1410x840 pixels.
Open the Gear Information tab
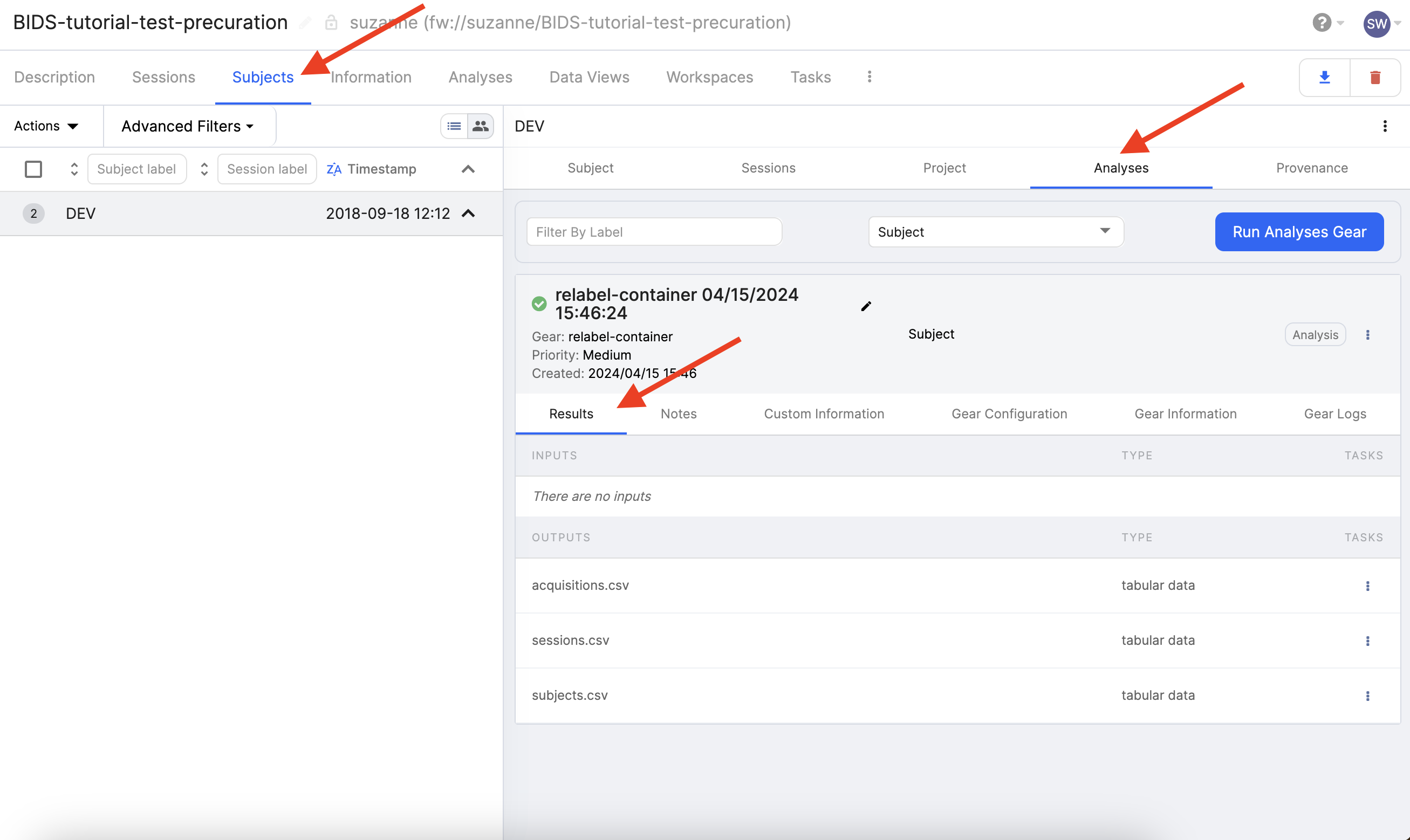1185,414
